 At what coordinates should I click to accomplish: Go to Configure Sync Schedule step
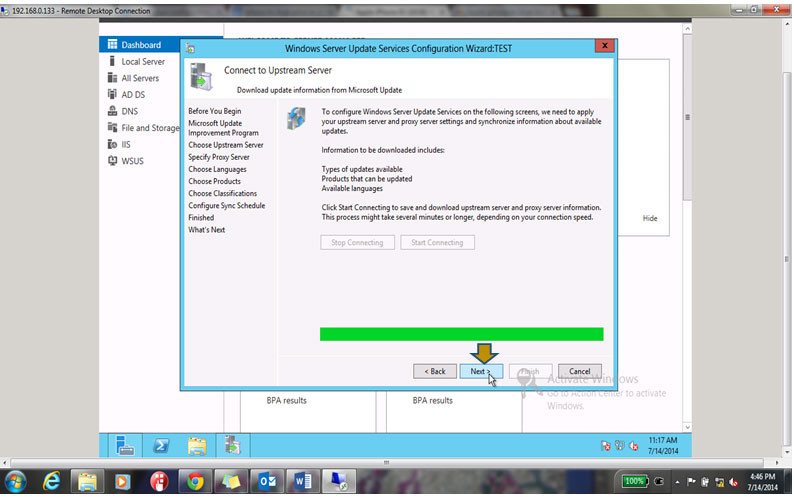point(226,205)
